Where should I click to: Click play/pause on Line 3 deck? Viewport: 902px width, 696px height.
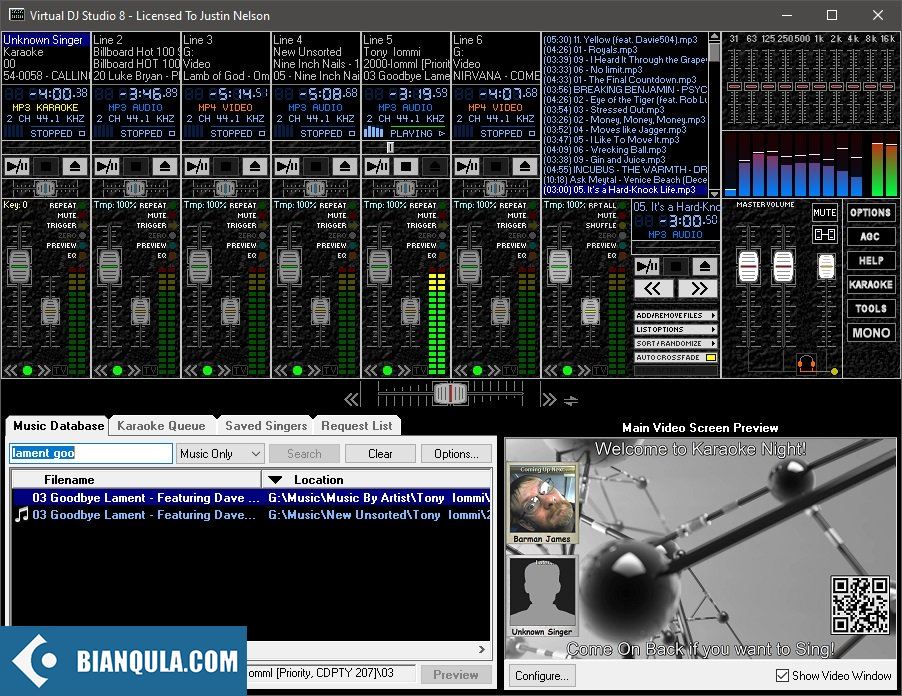point(197,167)
